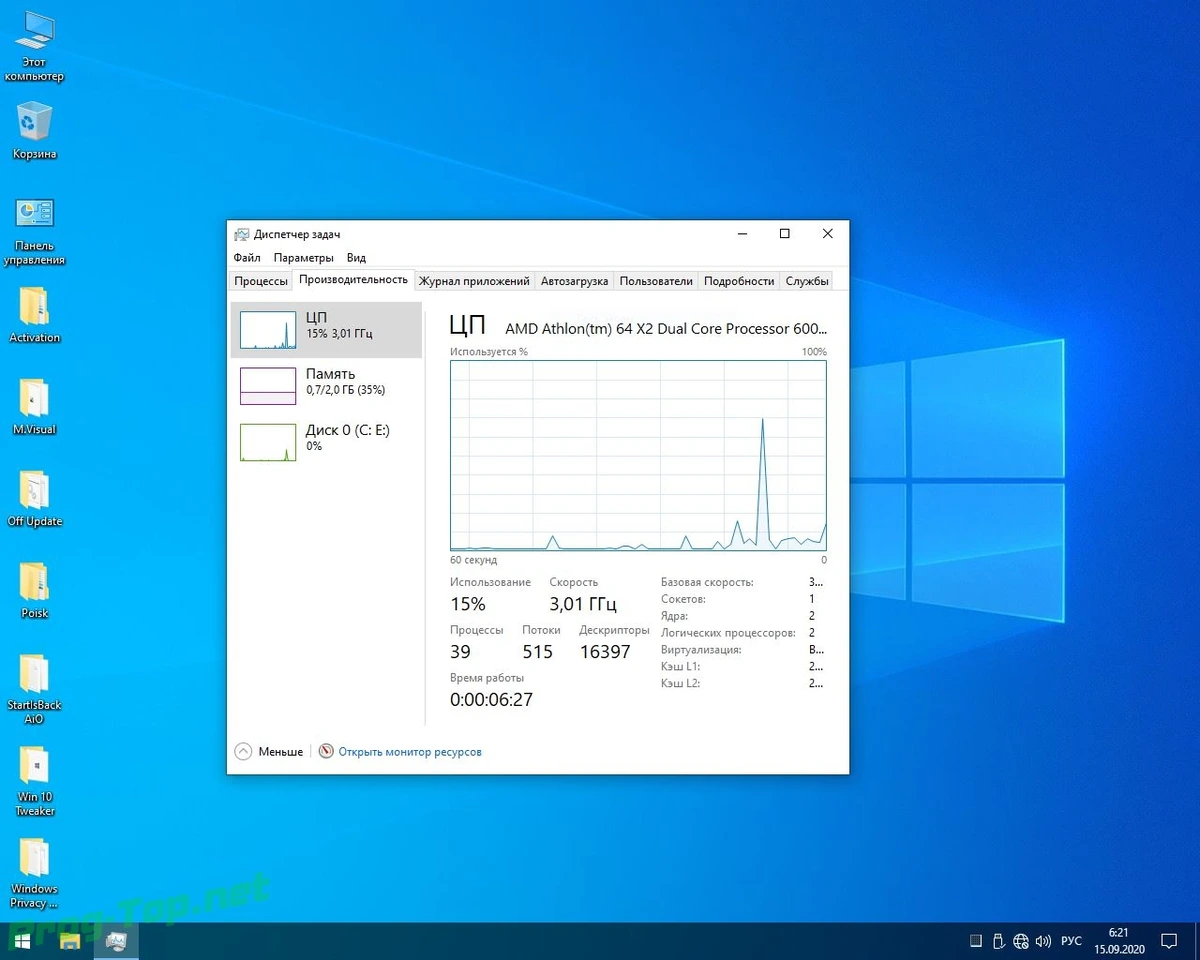Select the Диск 0 (C: E:) item
The height and width of the screenshot is (960, 1200).
click(x=326, y=440)
